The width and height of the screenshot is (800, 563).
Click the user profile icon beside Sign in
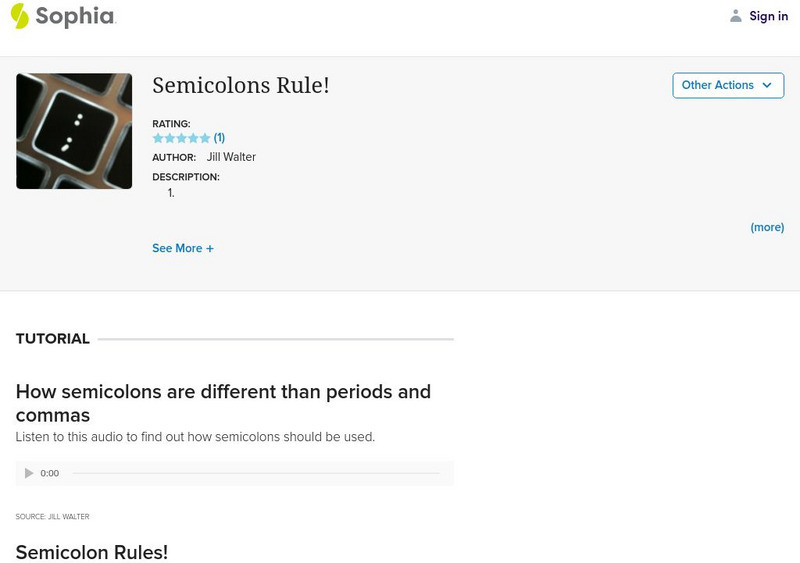coord(736,16)
